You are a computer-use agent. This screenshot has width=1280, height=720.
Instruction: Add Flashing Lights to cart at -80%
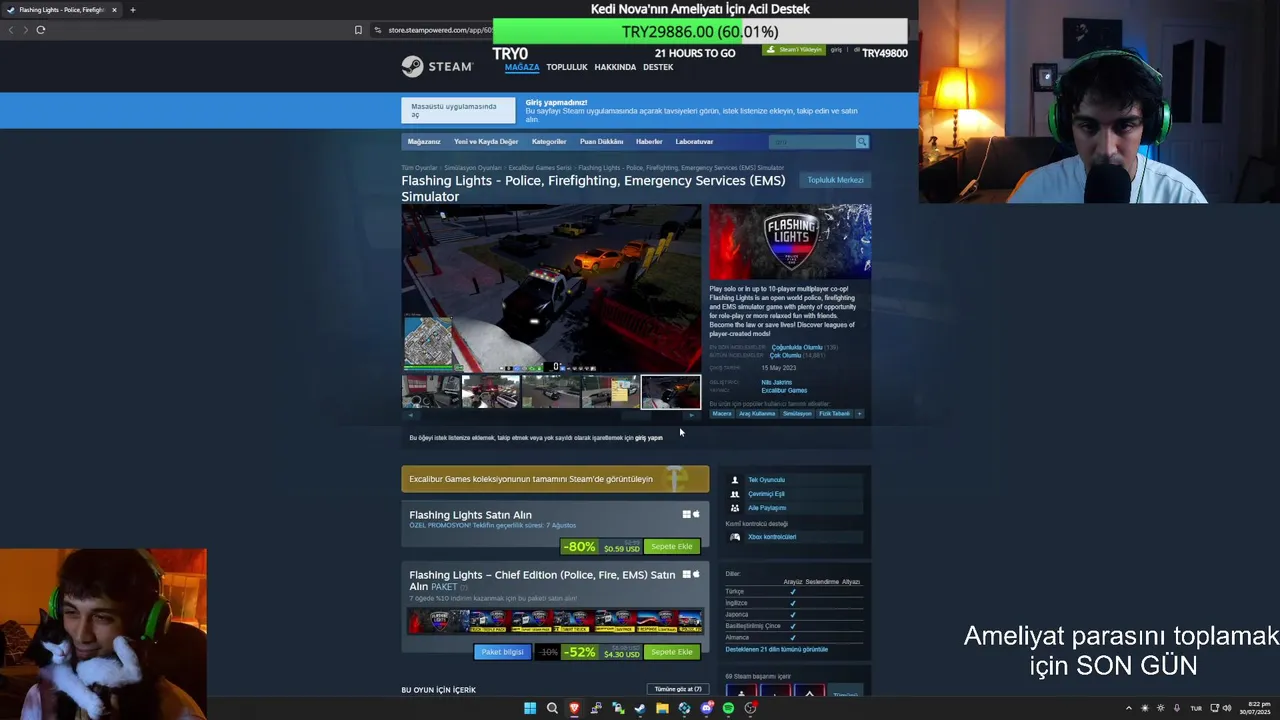[671, 547]
